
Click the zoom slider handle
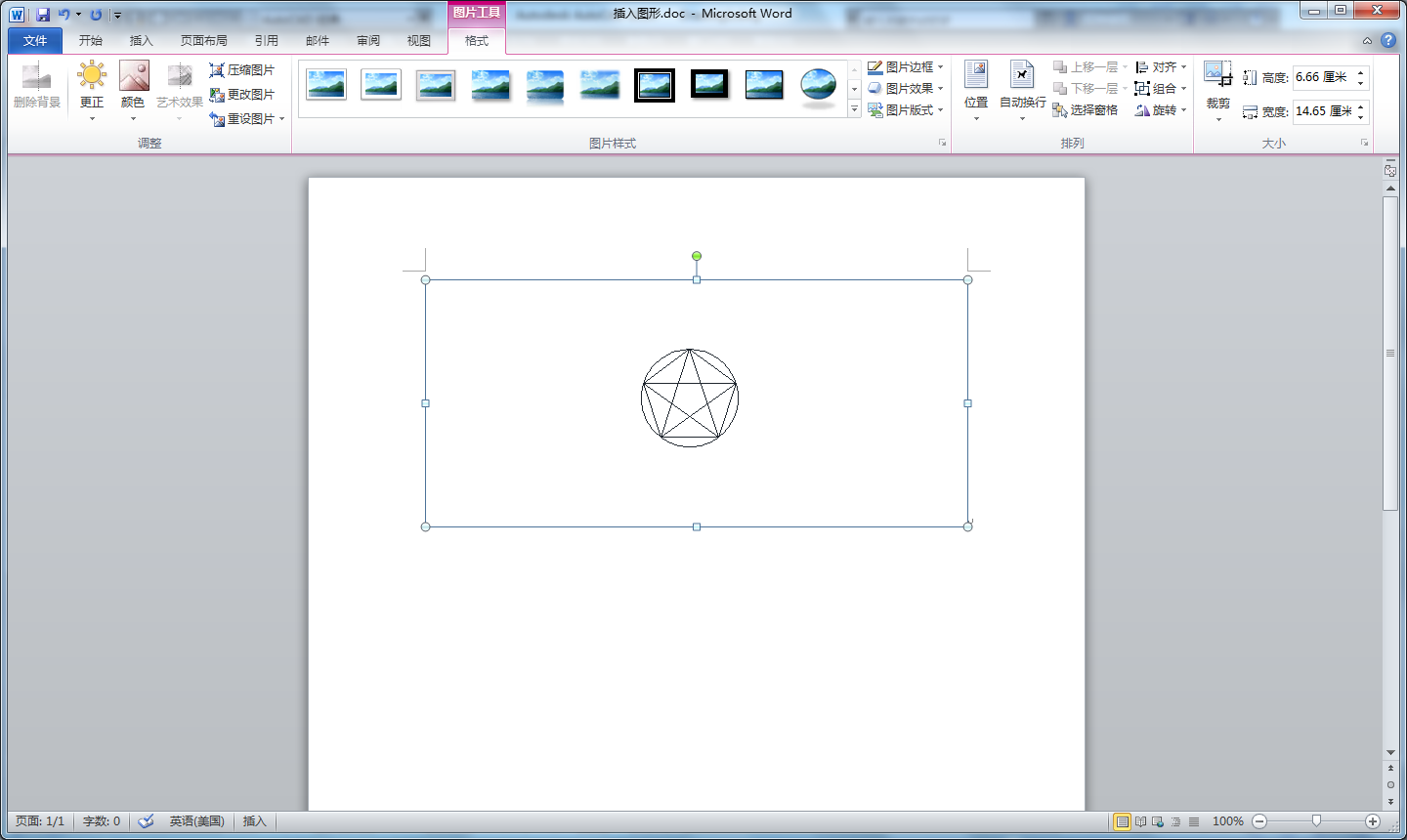[1316, 821]
